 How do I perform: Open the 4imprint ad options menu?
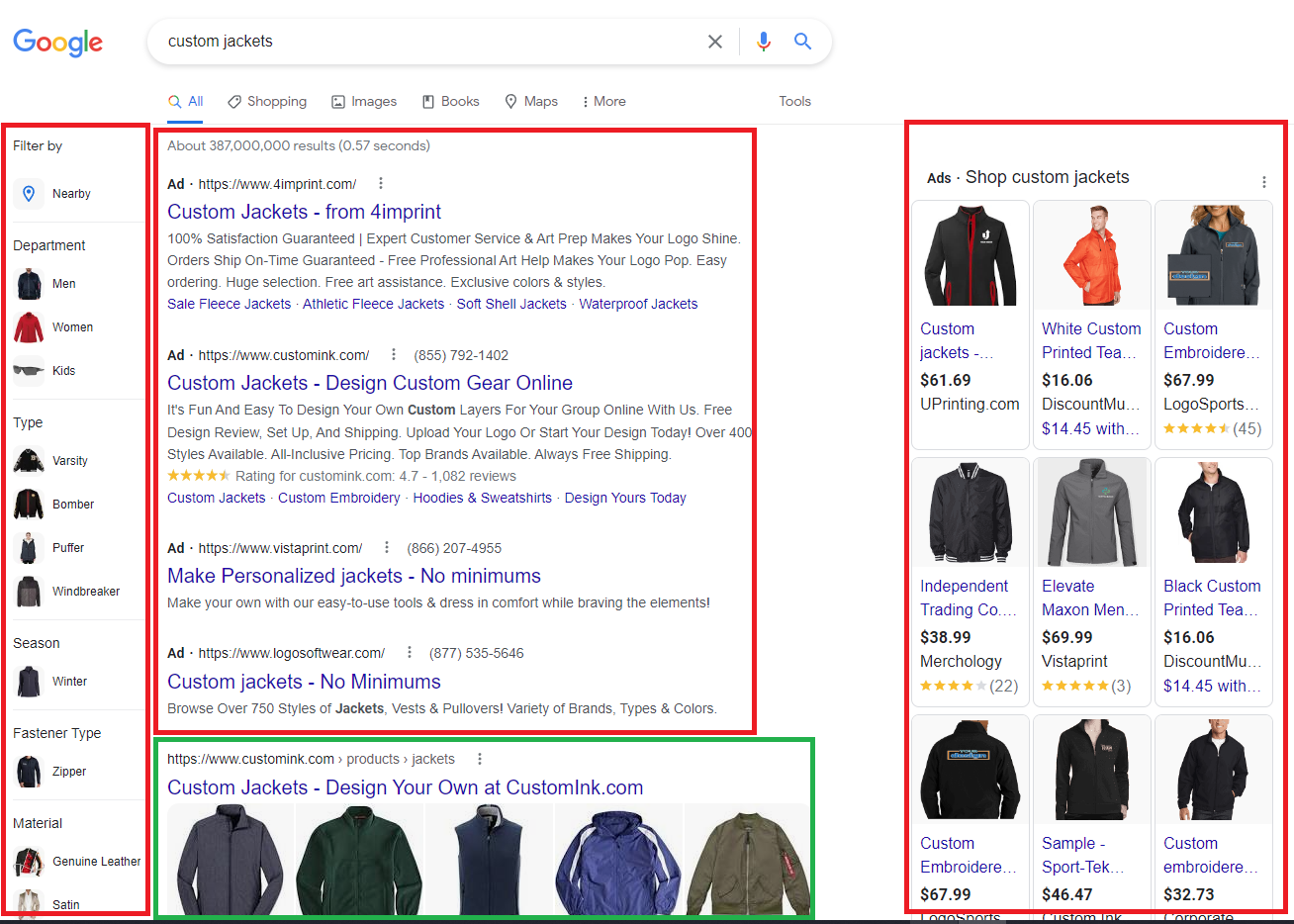point(381,183)
